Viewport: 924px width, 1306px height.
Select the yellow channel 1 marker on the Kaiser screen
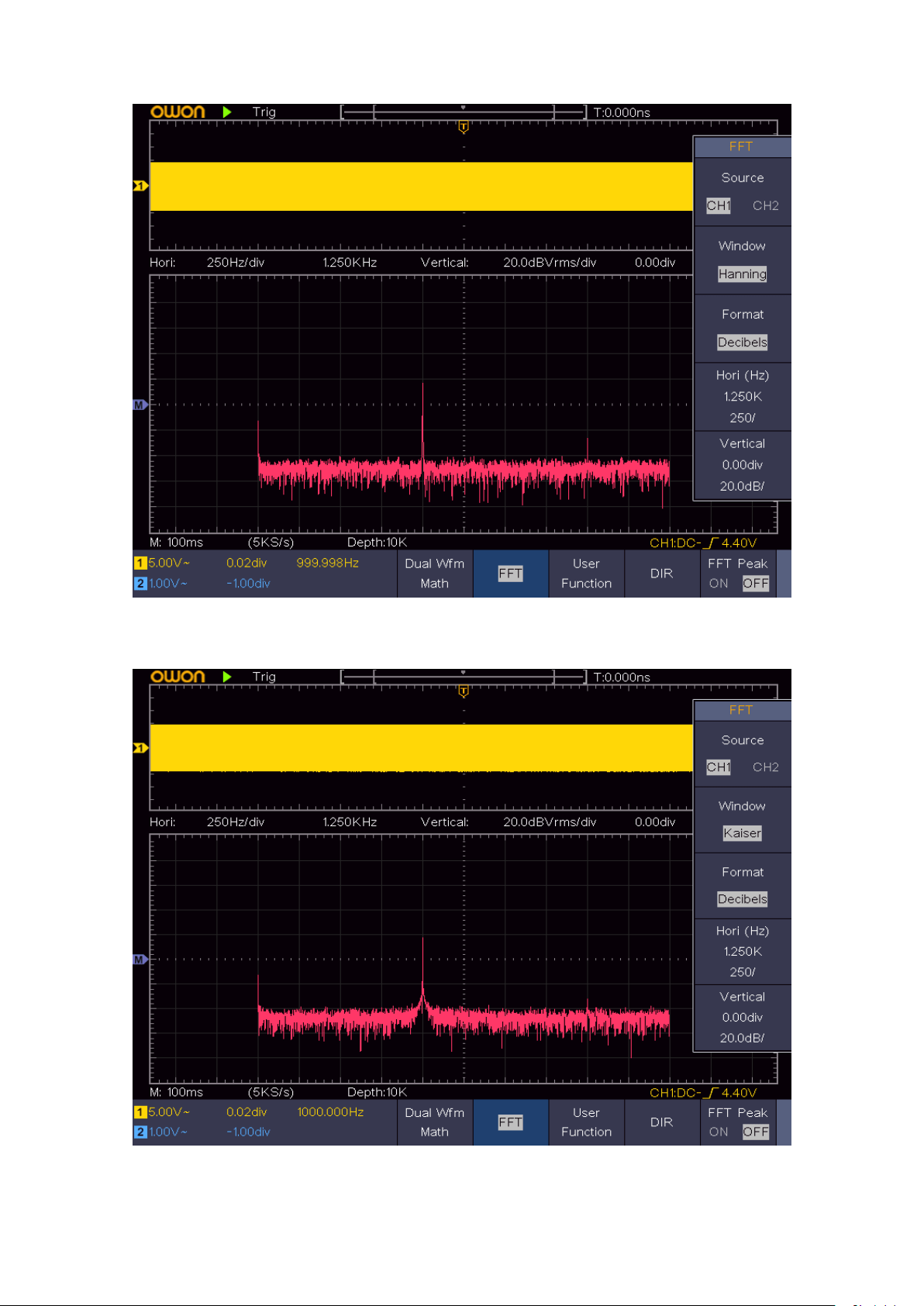pos(140,748)
